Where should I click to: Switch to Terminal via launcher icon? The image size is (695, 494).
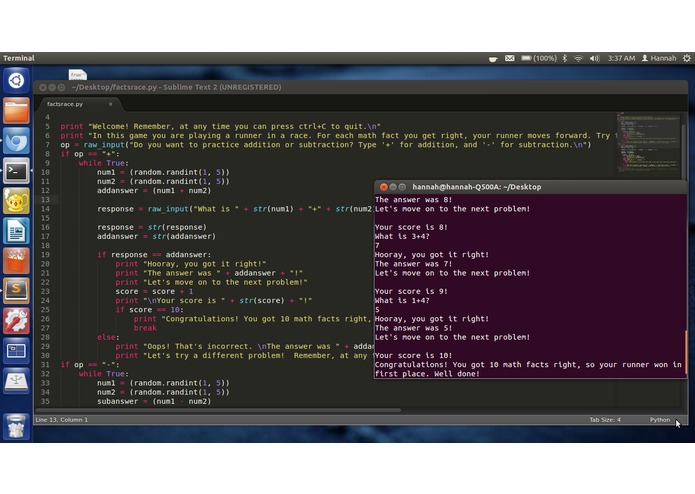[x=16, y=171]
